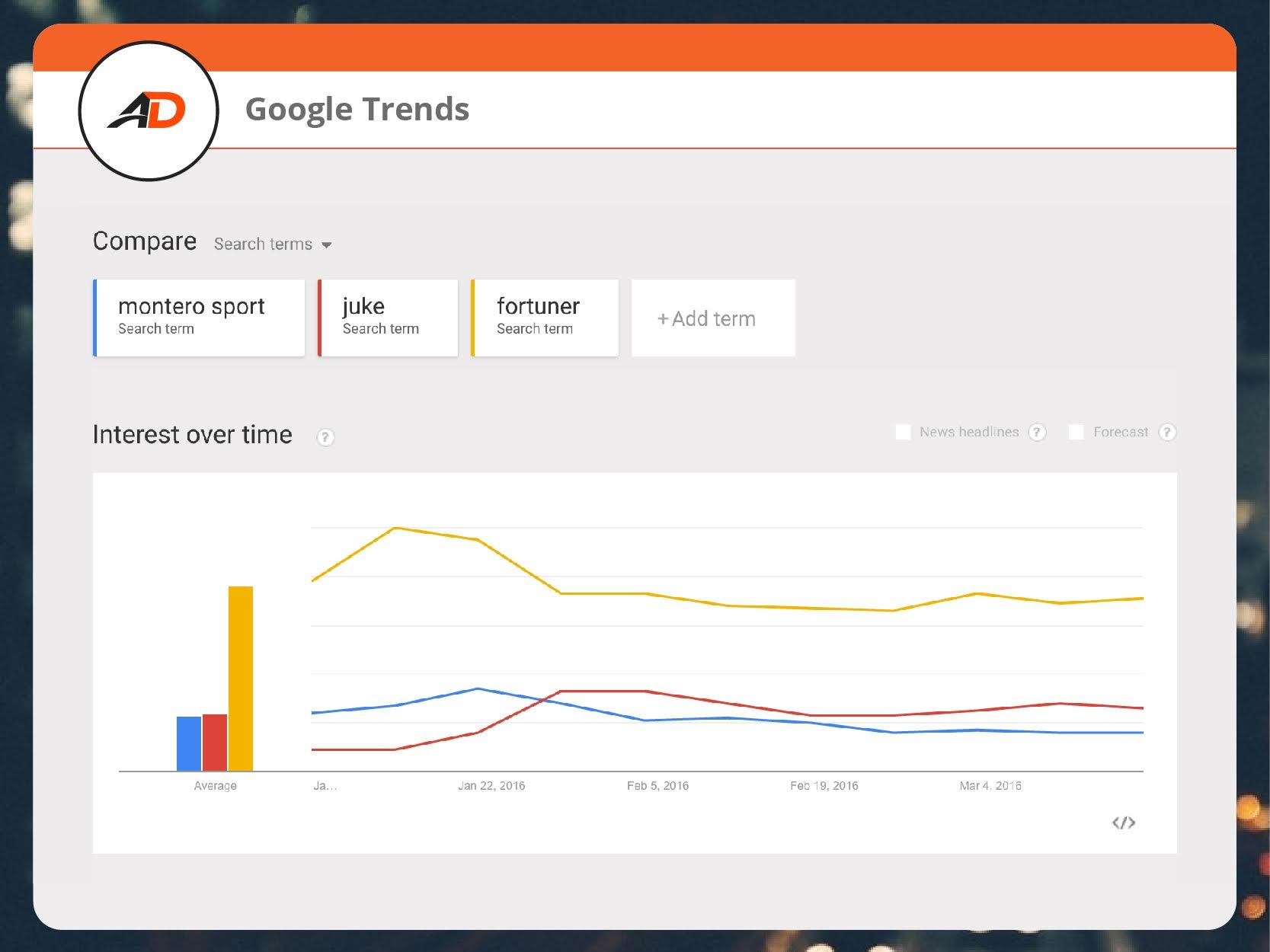Screen dimensions: 1270x952
Task: Select the juke search term card
Action: click(388, 318)
